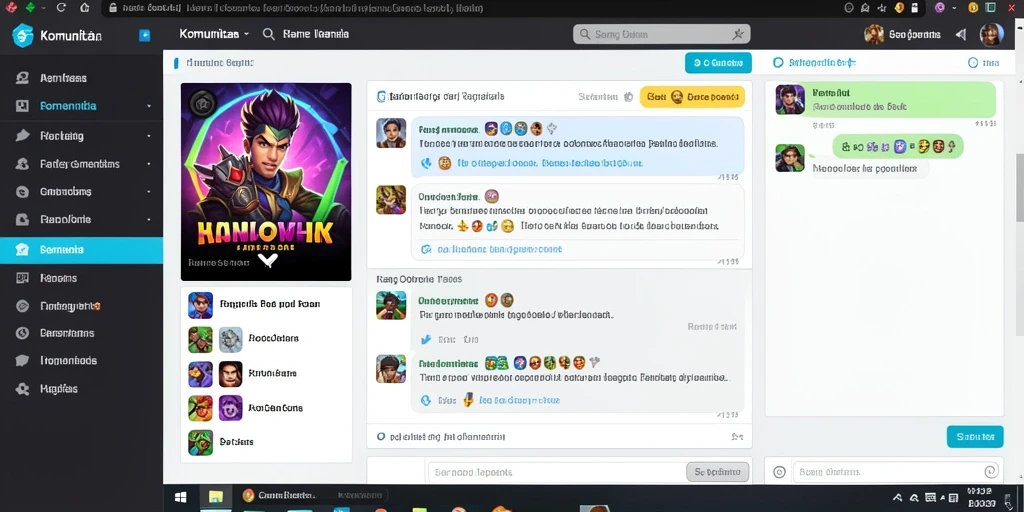Click the avatar of the first post's author

tap(391, 133)
